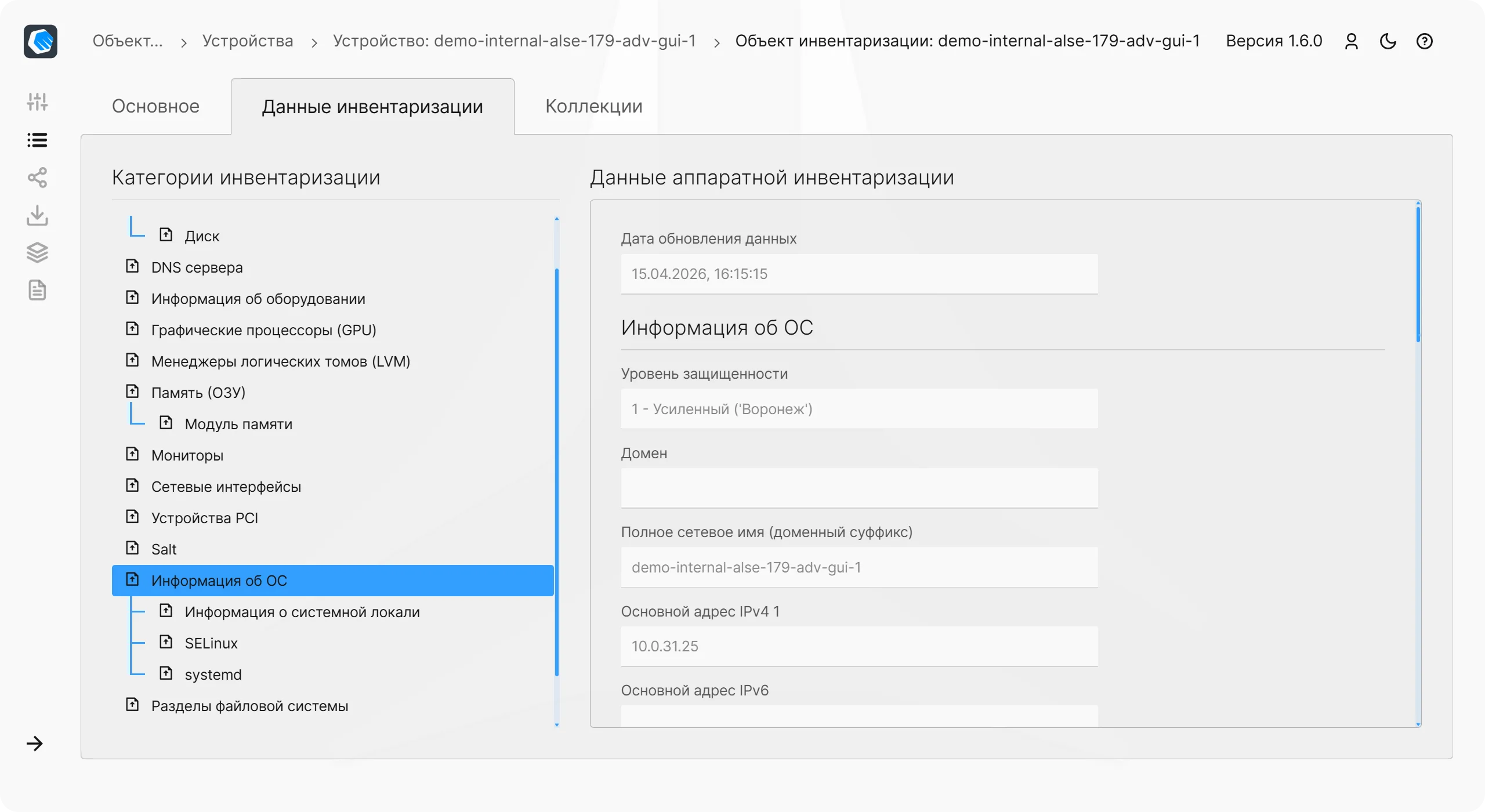Image resolution: width=1485 pixels, height=812 pixels.
Task: Click the icon next to DNS сервера
Action: pos(132,266)
